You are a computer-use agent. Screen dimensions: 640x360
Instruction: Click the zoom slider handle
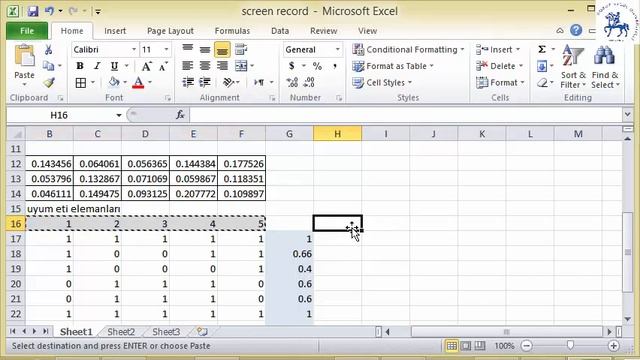pos(570,346)
